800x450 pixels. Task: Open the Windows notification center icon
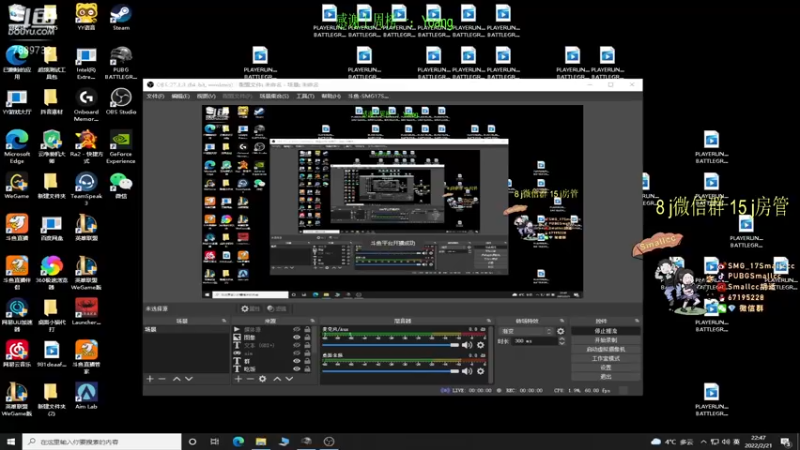pos(786,442)
